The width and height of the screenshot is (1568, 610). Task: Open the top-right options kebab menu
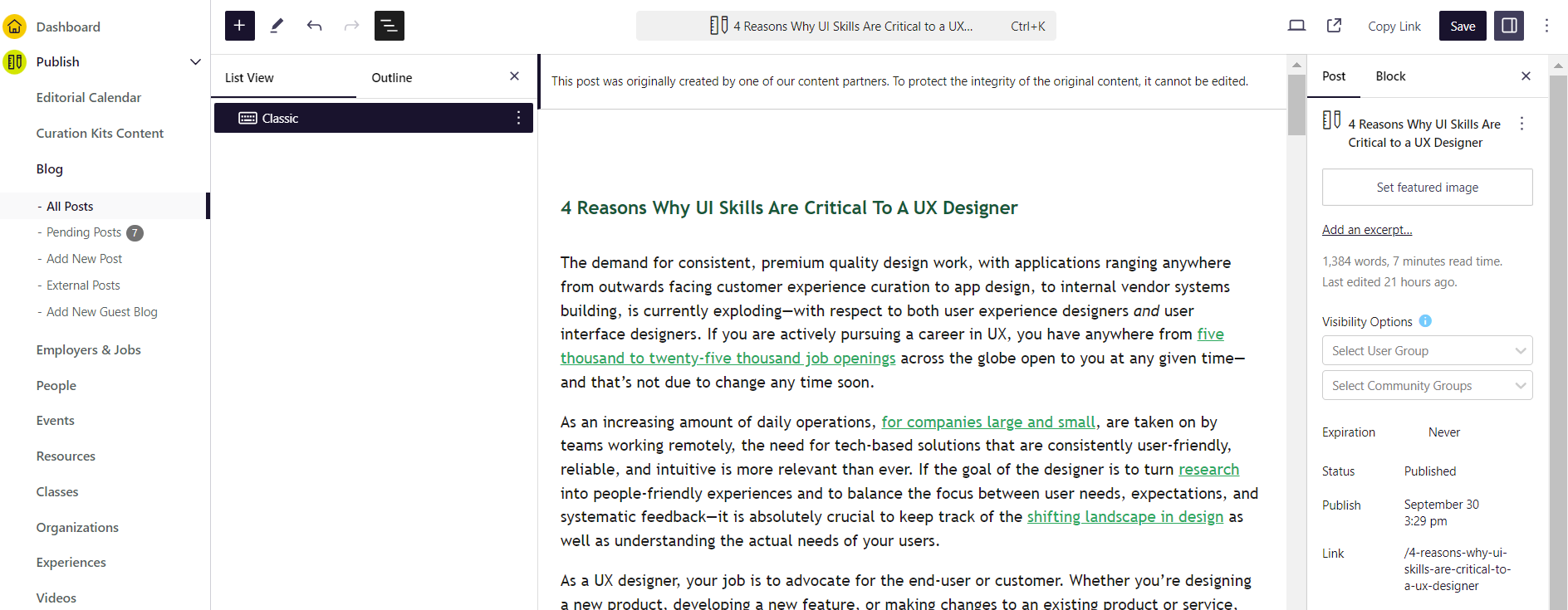pos(1546,26)
